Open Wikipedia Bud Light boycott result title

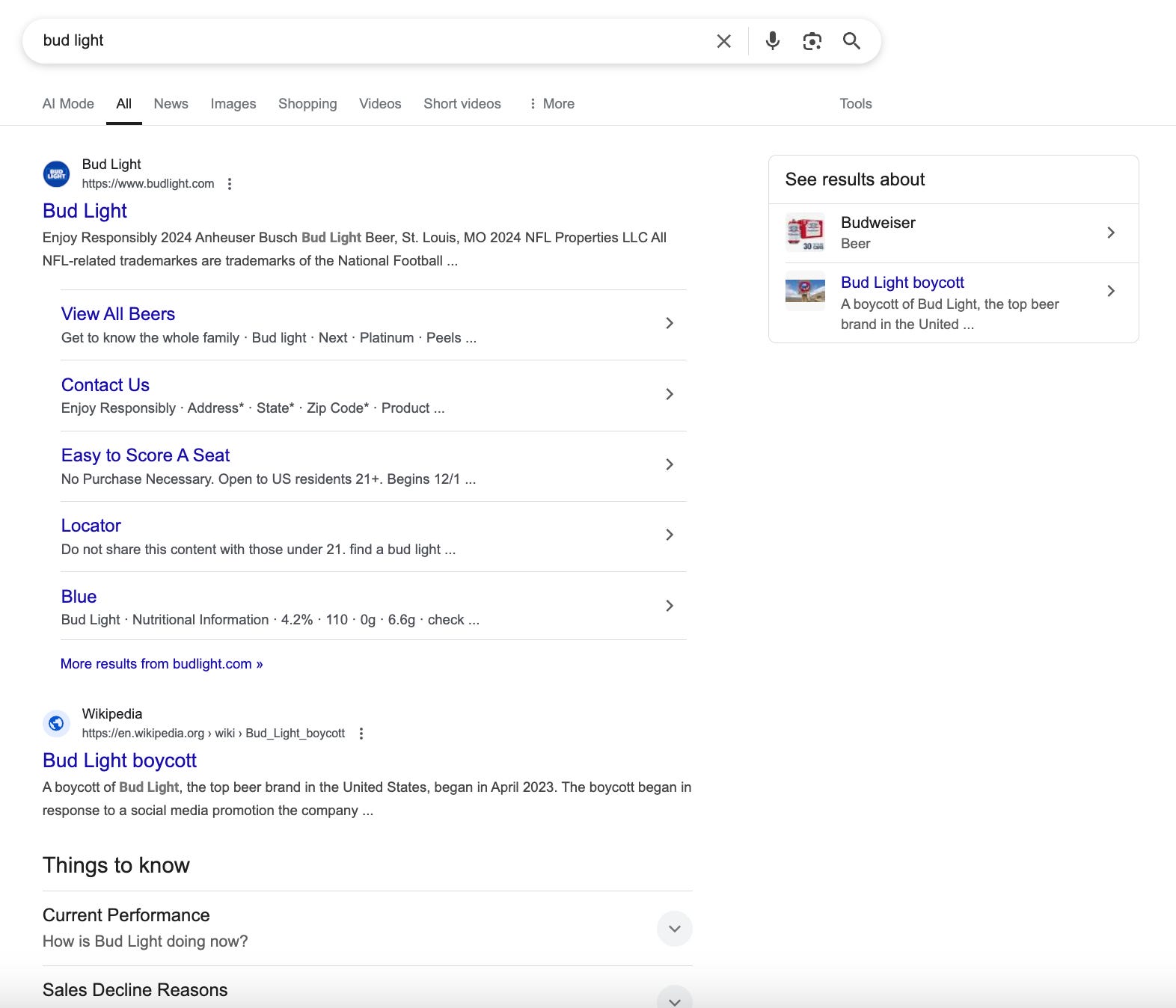tap(120, 760)
